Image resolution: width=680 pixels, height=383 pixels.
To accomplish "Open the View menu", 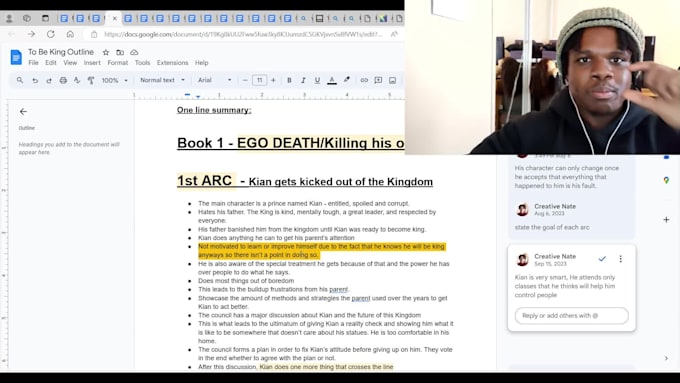I will 70,63.
